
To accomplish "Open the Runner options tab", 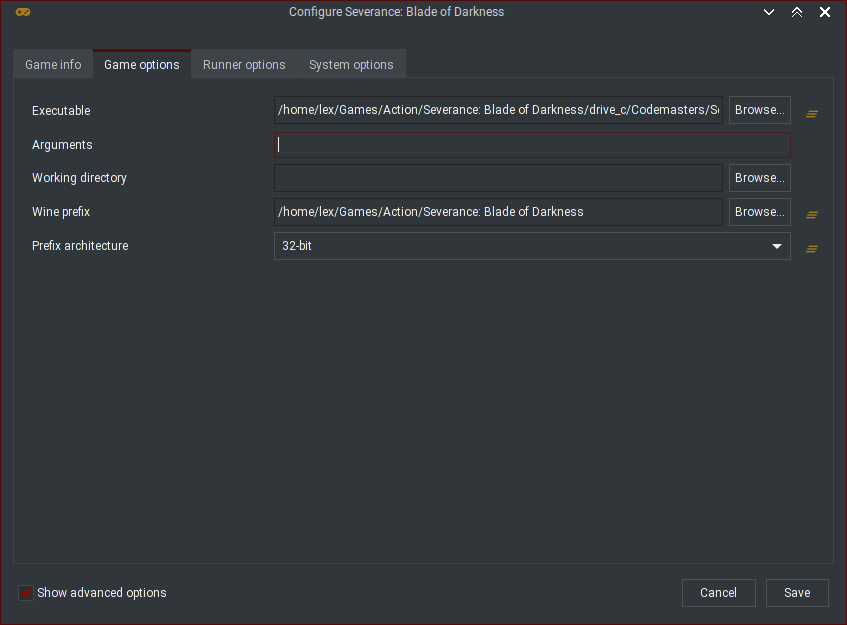I will [244, 64].
